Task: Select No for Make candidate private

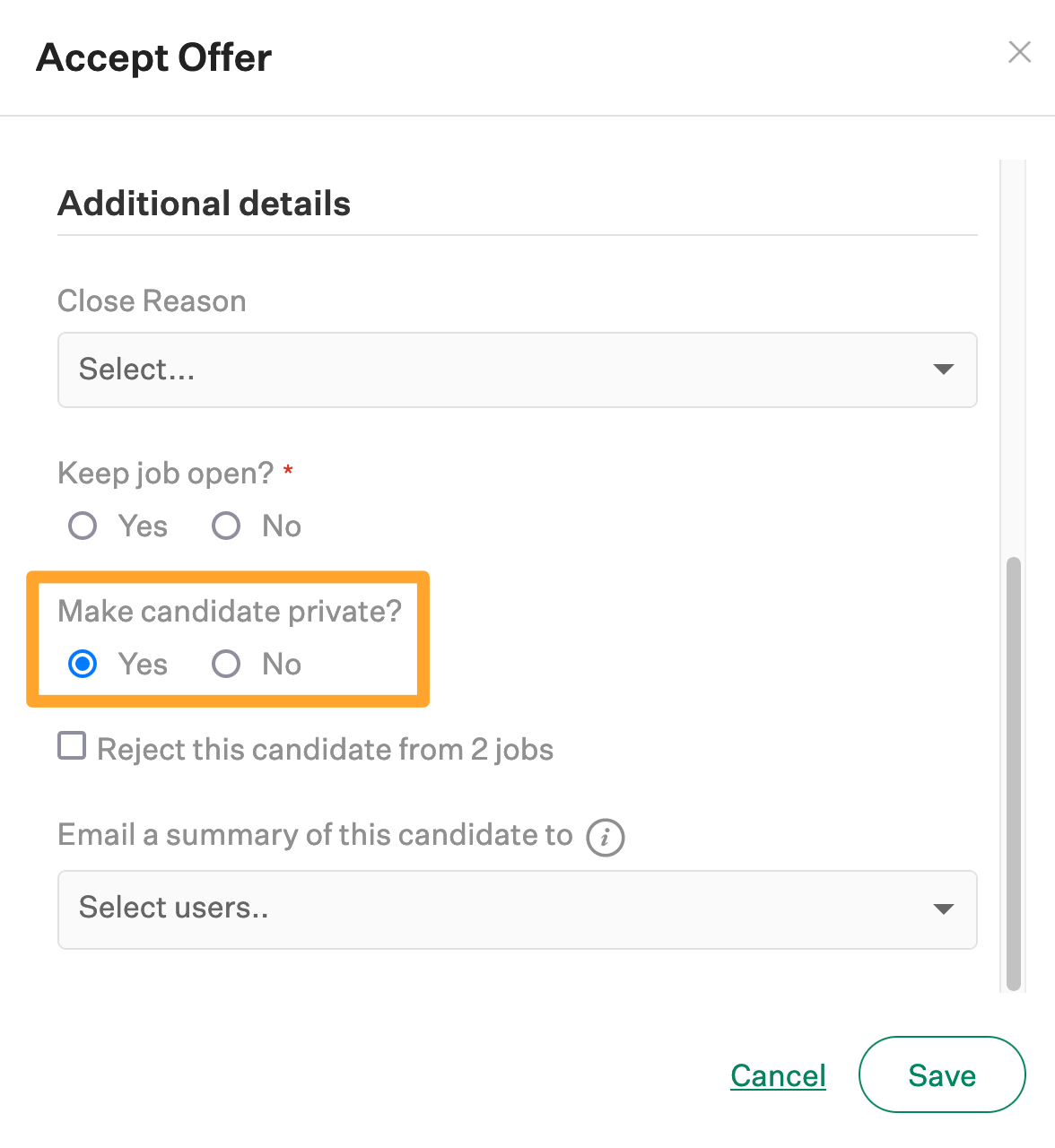Action: tap(226, 664)
